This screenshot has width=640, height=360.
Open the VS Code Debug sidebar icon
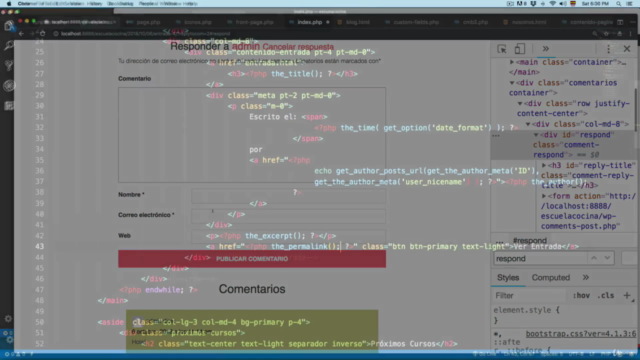point(8,86)
